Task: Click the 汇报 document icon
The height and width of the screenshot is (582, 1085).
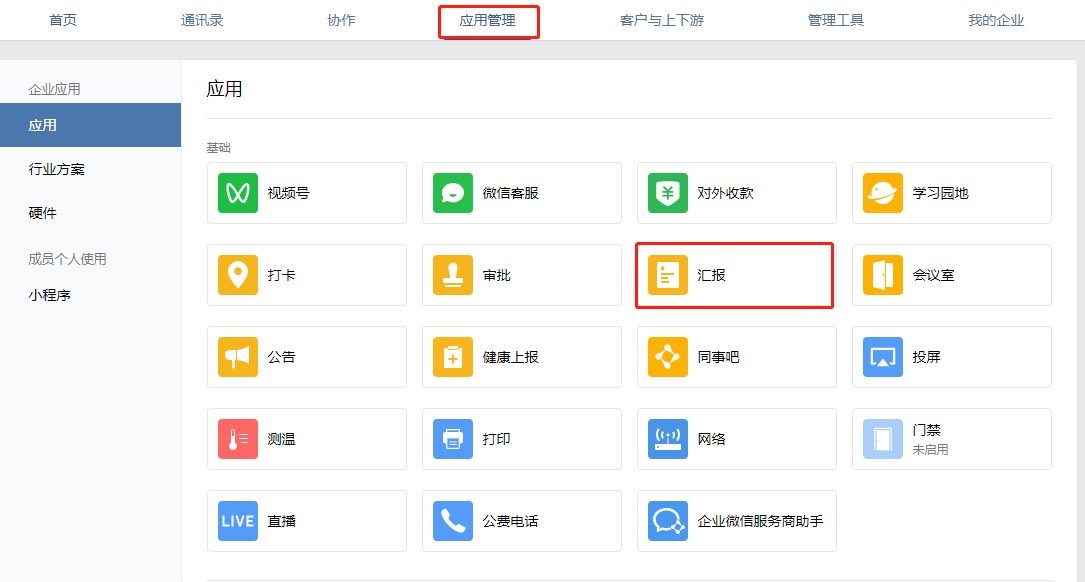Action: [x=668, y=275]
